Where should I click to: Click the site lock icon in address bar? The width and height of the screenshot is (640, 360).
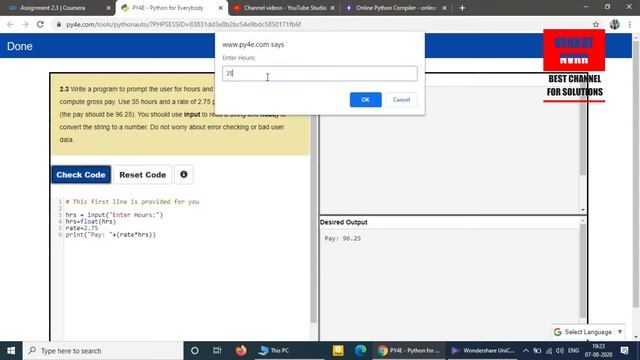pyautogui.click(x=59, y=24)
